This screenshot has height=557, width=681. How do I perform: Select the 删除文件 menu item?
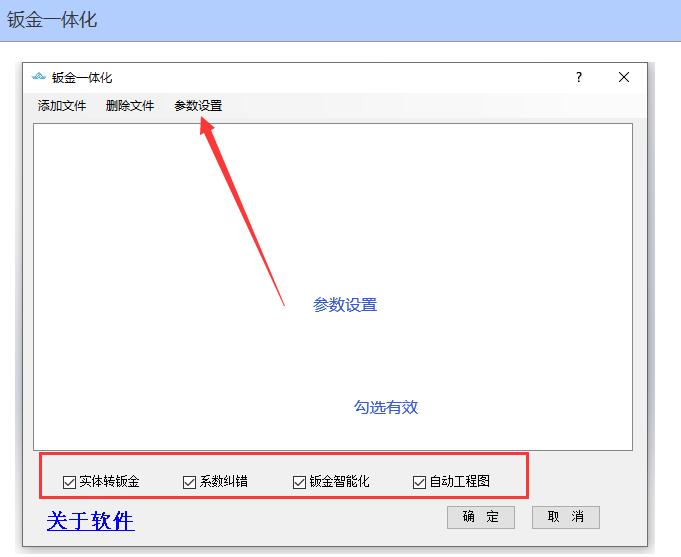130,106
